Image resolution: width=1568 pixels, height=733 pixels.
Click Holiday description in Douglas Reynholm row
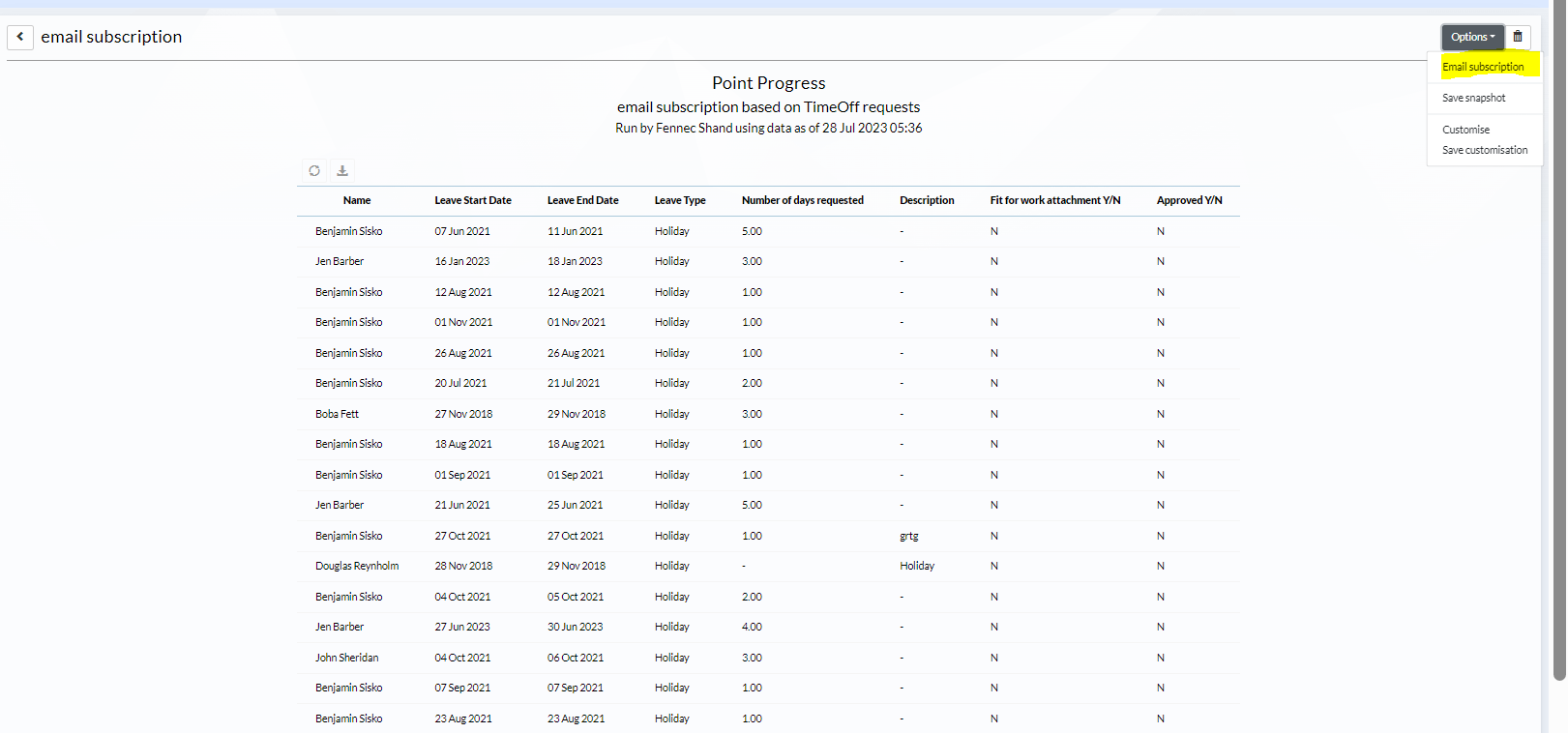(x=917, y=566)
